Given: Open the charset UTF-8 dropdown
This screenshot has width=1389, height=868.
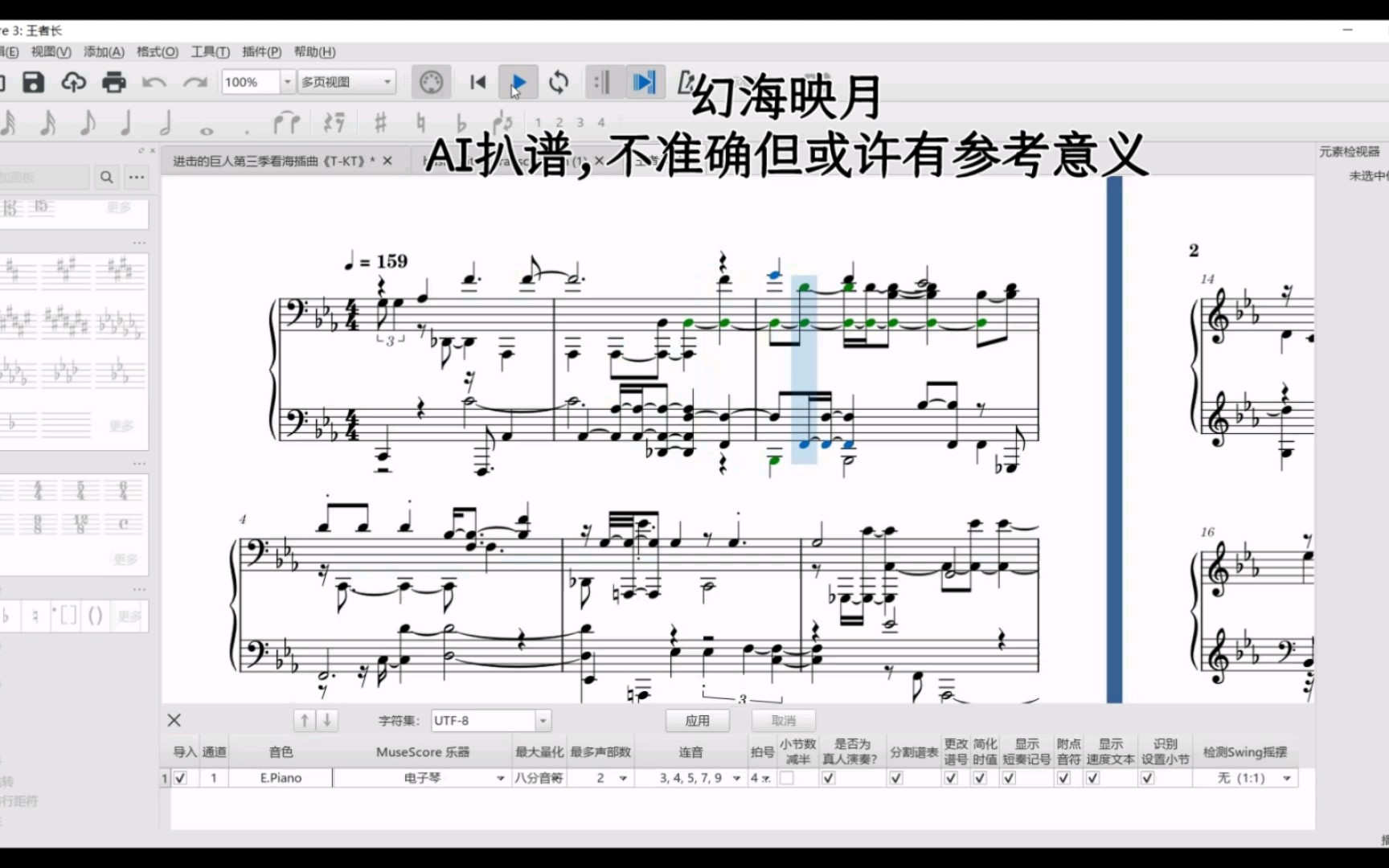Looking at the screenshot, I should pos(490,721).
